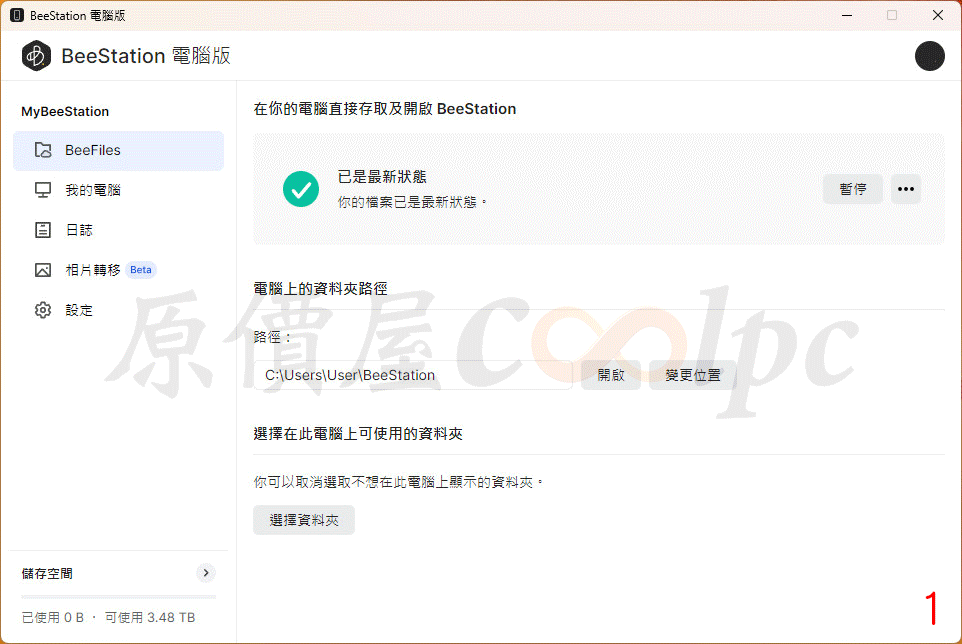Go to 相片轉移 Beta page
The image size is (962, 644).
(x=118, y=270)
